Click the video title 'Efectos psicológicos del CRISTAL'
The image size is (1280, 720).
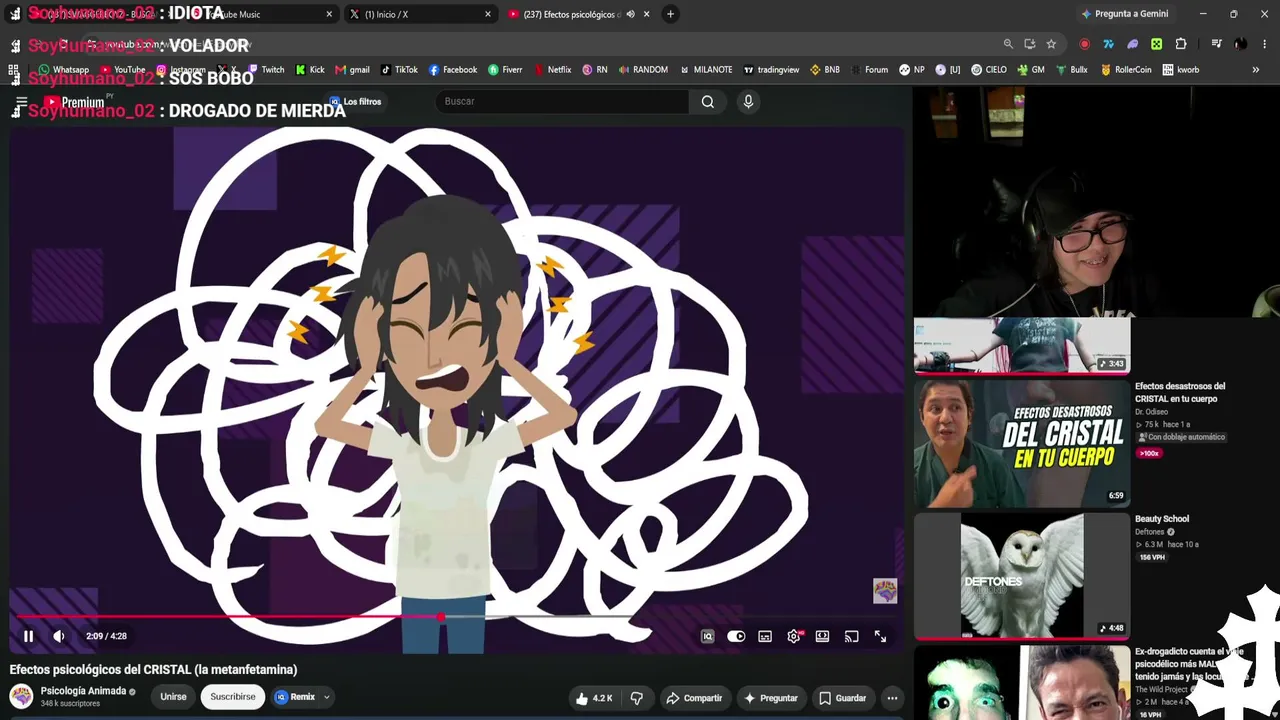(153, 670)
